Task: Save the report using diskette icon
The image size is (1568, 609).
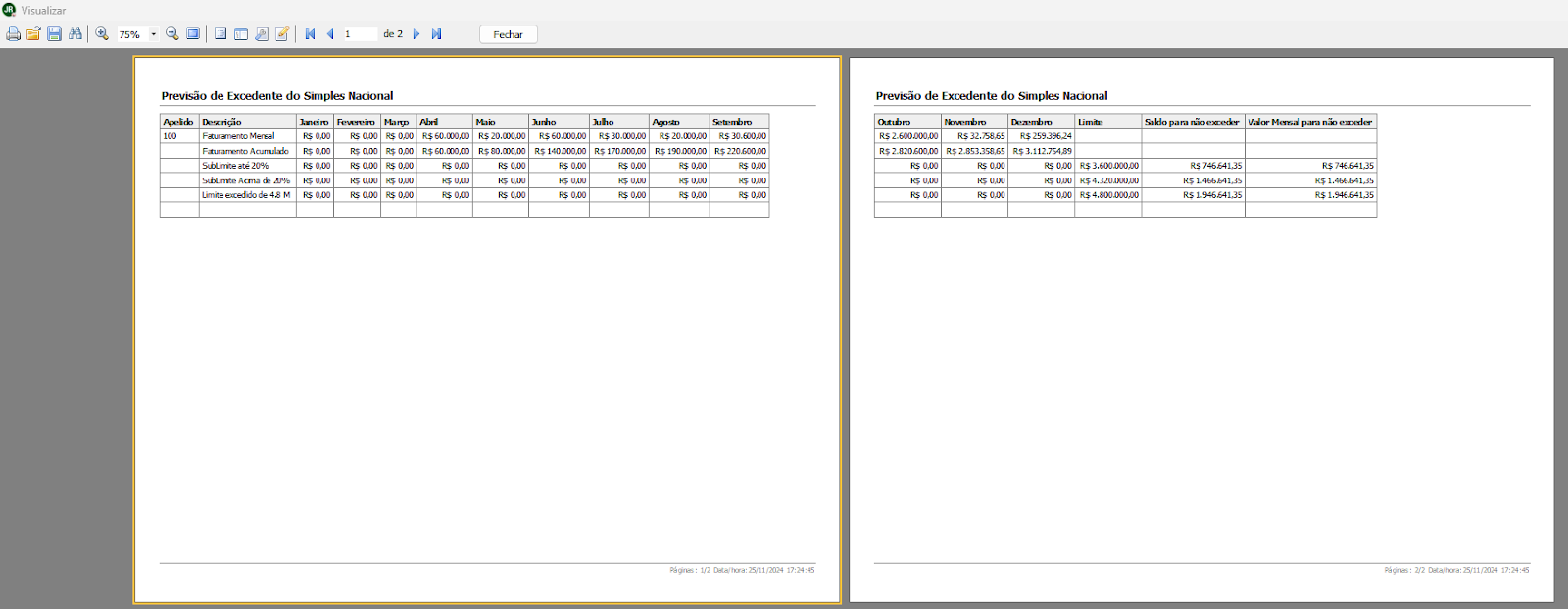Action: (x=54, y=34)
